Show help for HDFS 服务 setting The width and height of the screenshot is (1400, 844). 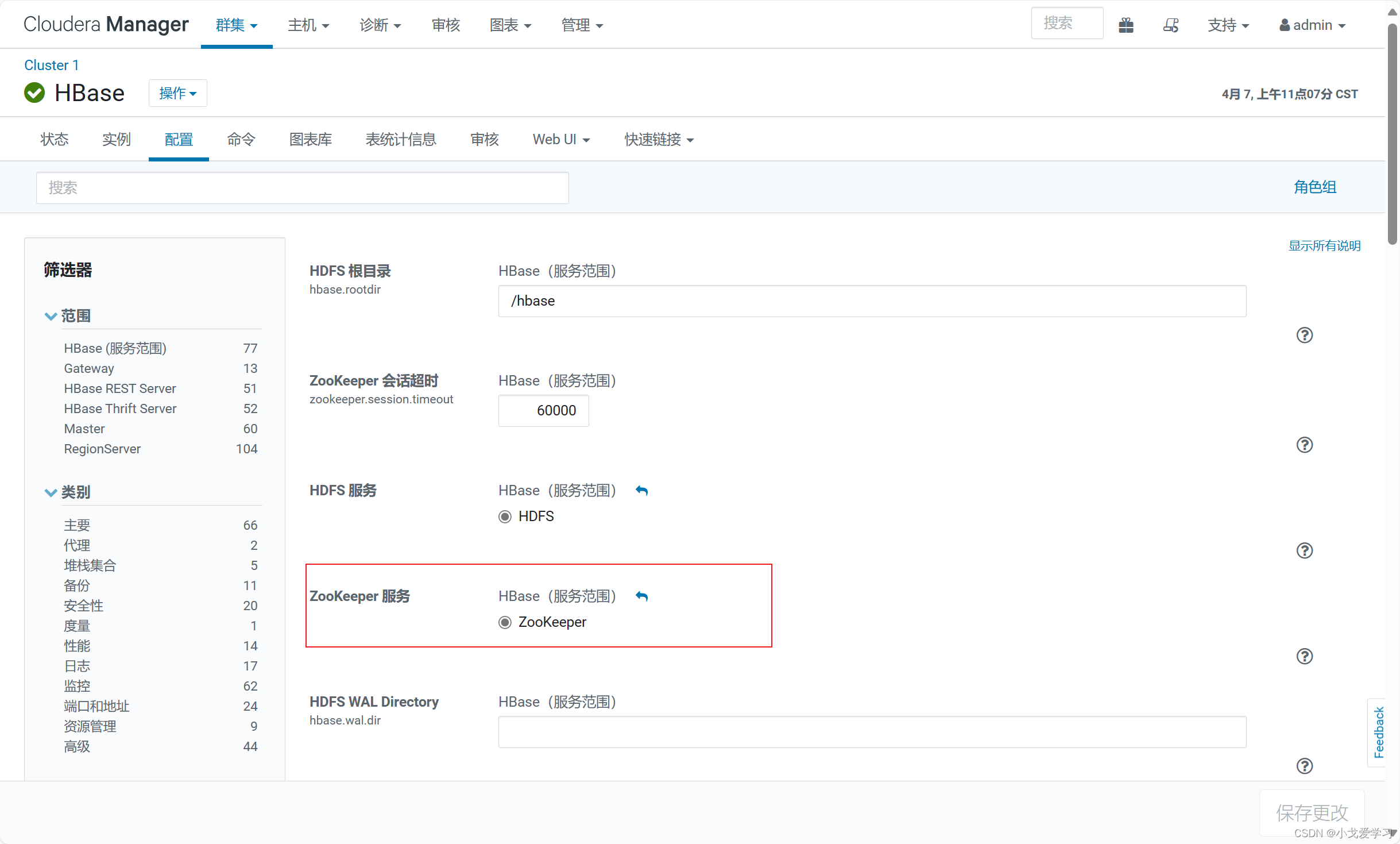(1305, 550)
